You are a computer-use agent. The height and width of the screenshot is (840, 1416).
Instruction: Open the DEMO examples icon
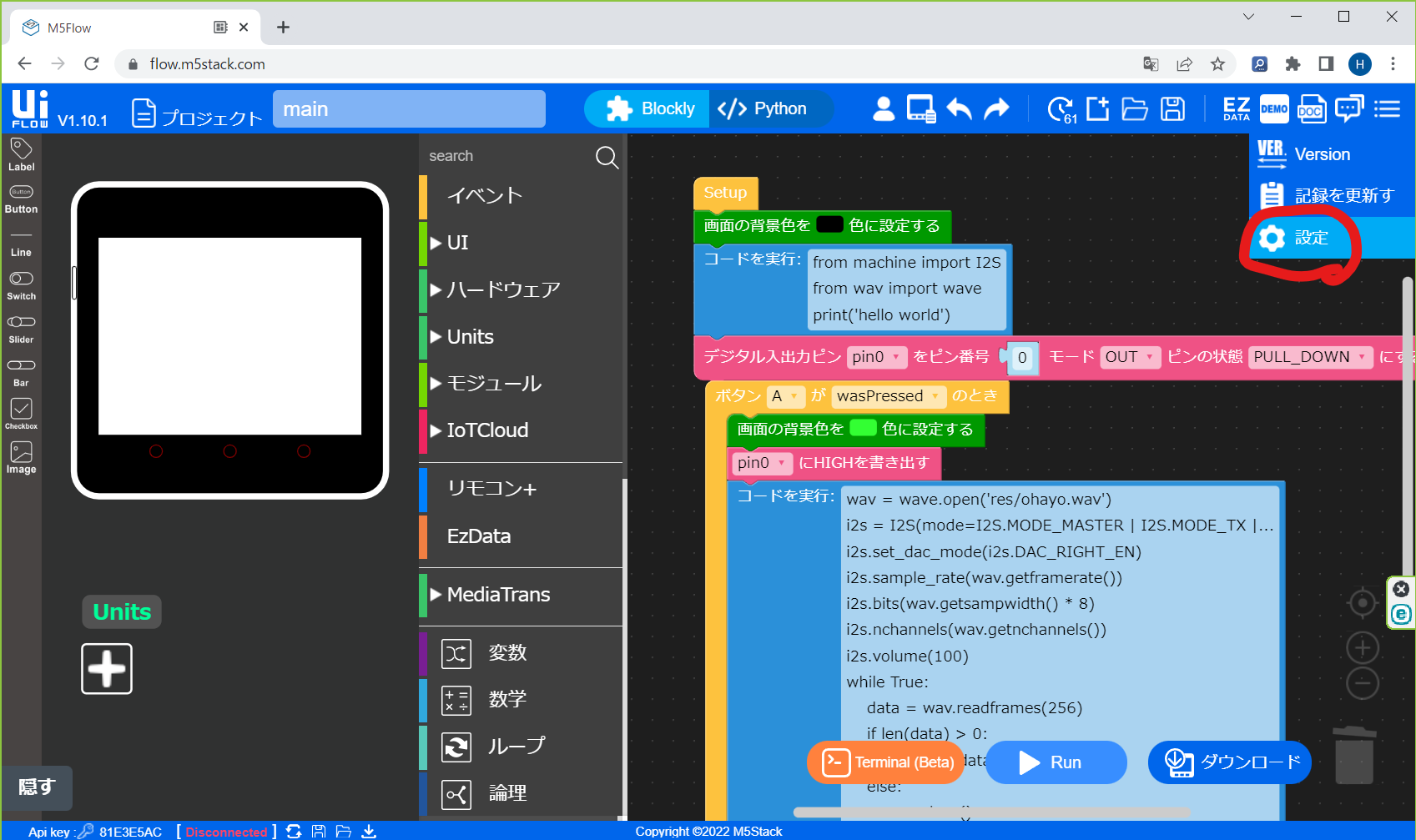point(1274,108)
